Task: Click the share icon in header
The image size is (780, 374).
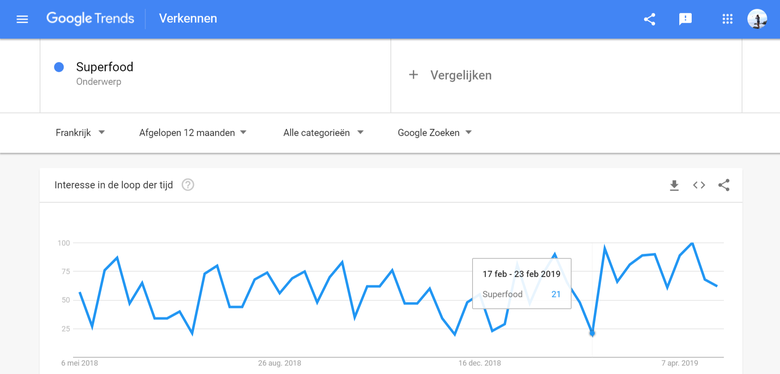Action: [x=649, y=19]
